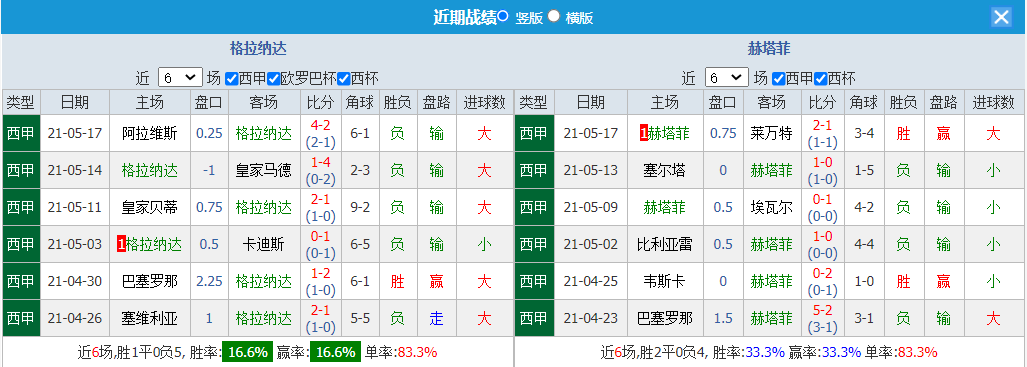Click handicap 1.5 in the 21-04-23 row
The image size is (1027, 367).
pos(723,319)
